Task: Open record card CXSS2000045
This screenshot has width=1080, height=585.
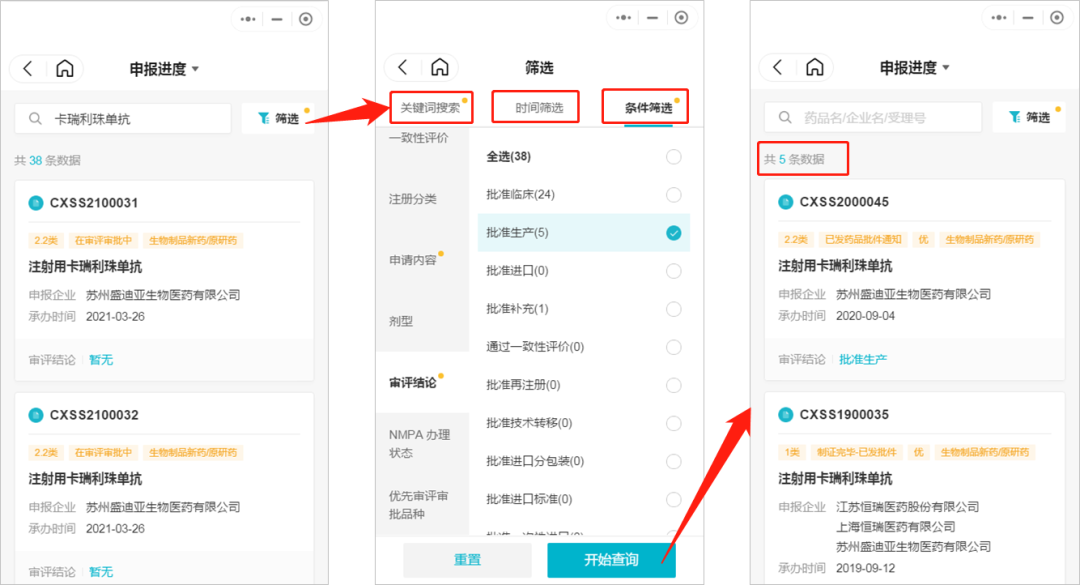Action: pos(915,280)
